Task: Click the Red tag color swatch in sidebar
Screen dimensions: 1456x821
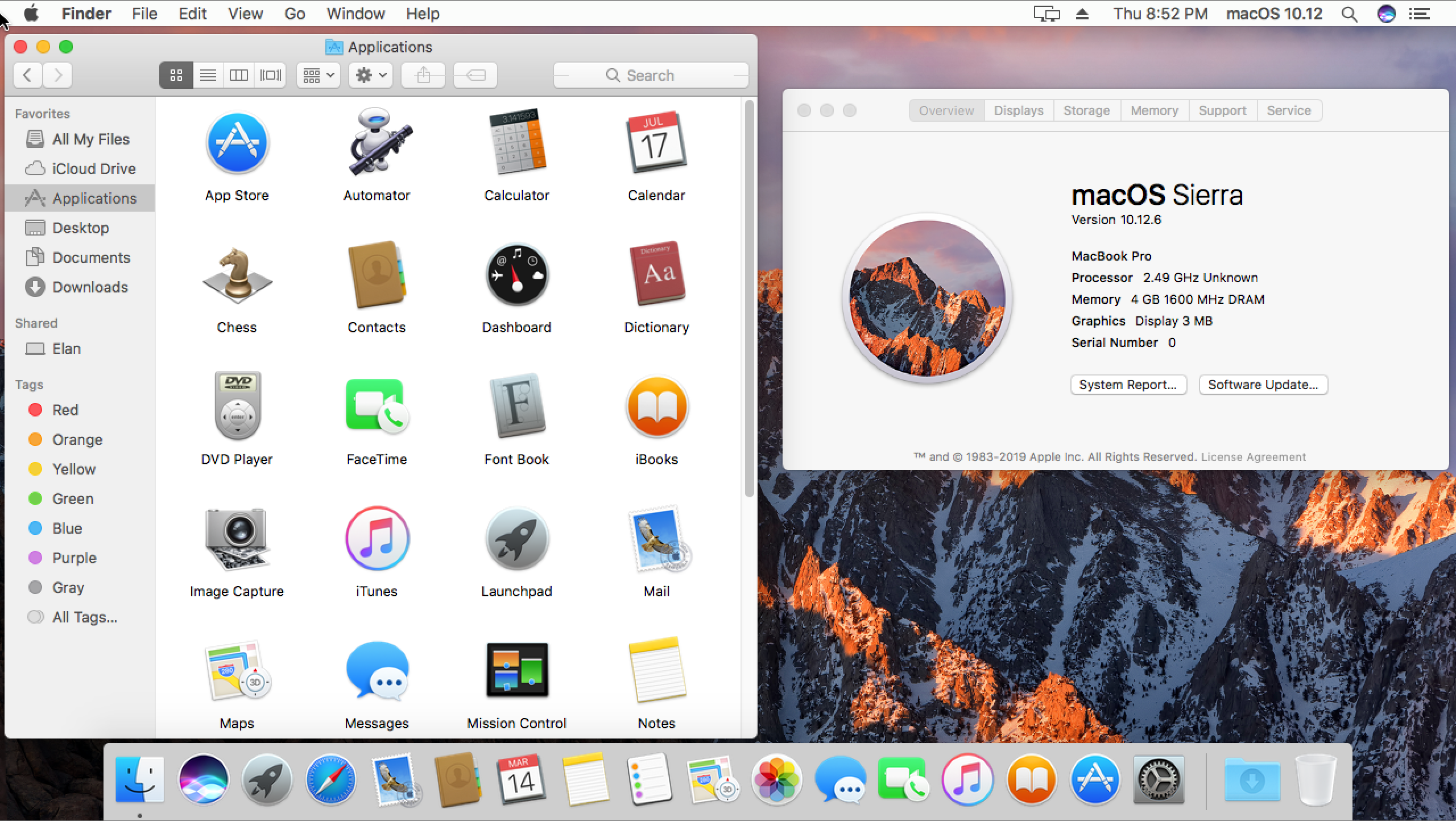Action: tap(35, 410)
